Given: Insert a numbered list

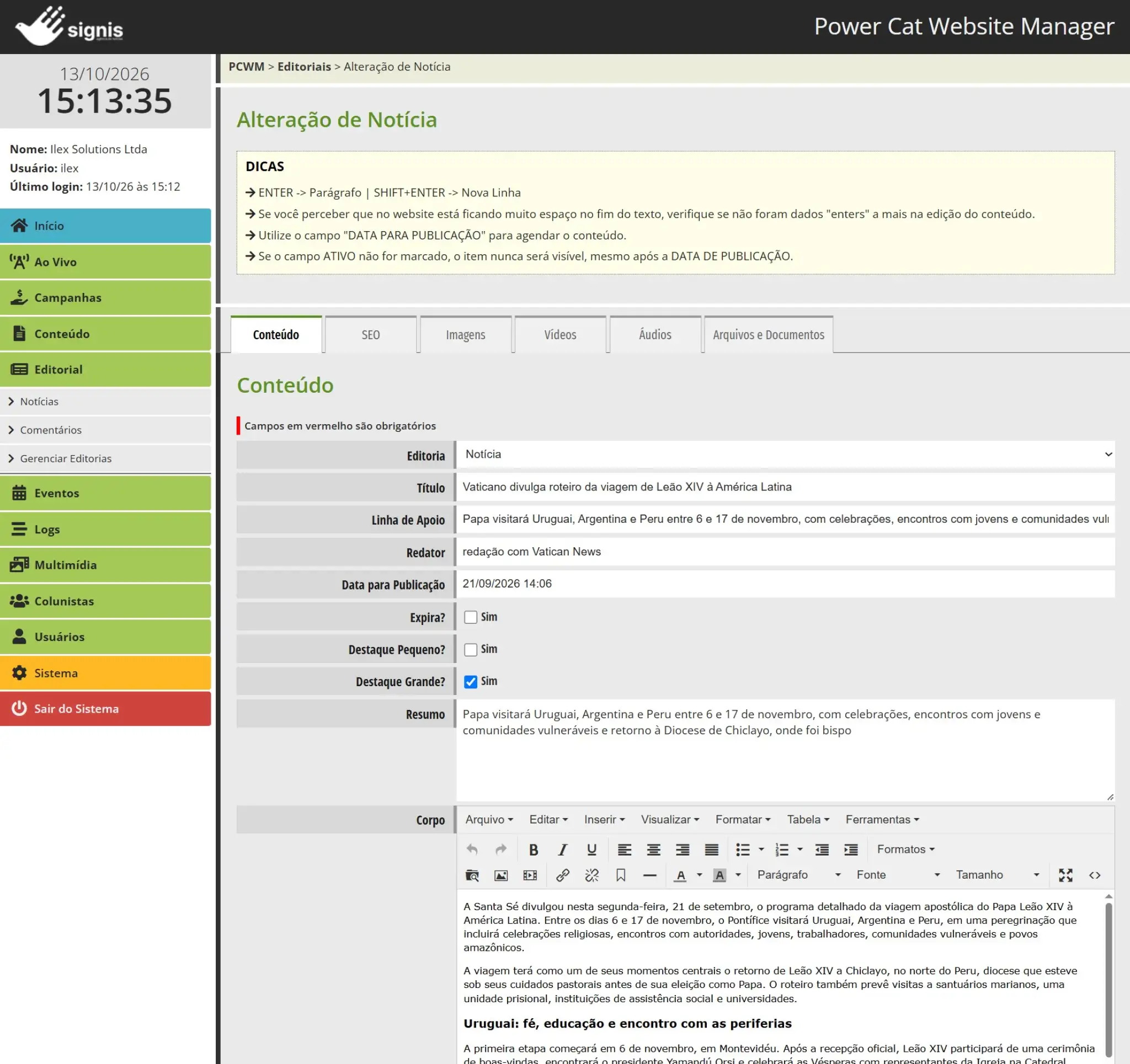Looking at the screenshot, I should click(781, 849).
